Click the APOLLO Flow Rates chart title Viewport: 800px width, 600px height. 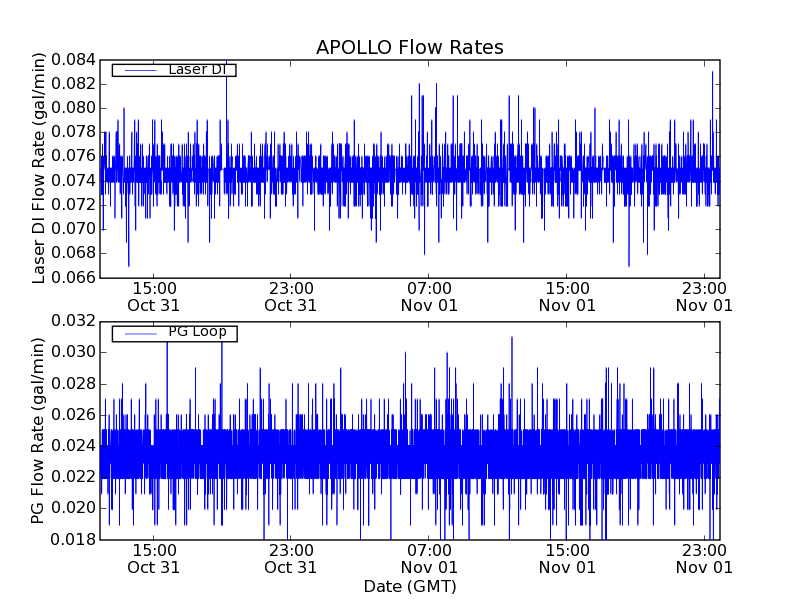(409, 48)
